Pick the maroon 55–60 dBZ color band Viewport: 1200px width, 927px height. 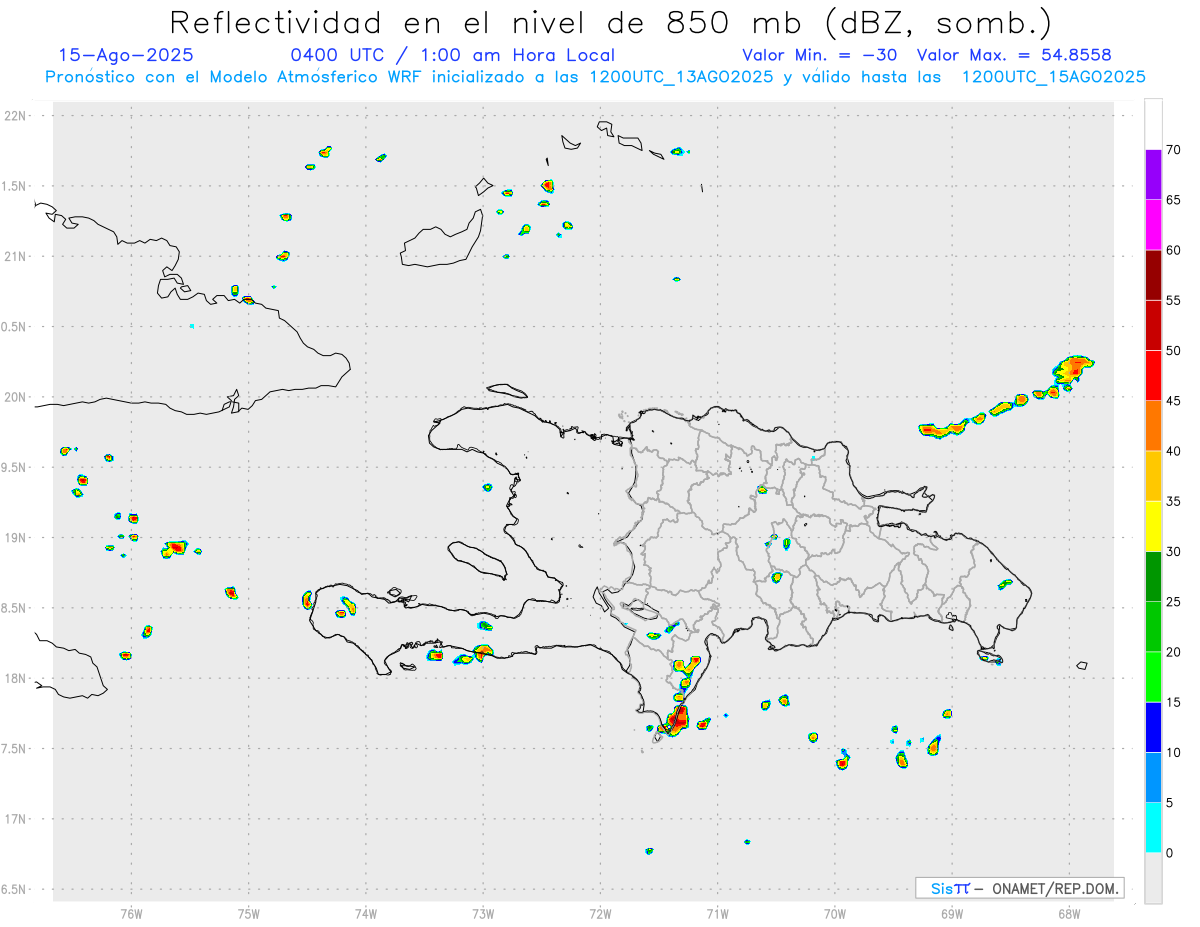1153,275
